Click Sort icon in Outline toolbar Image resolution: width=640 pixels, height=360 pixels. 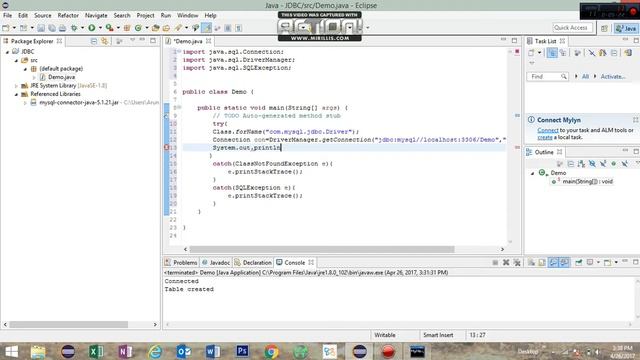click(x=581, y=164)
